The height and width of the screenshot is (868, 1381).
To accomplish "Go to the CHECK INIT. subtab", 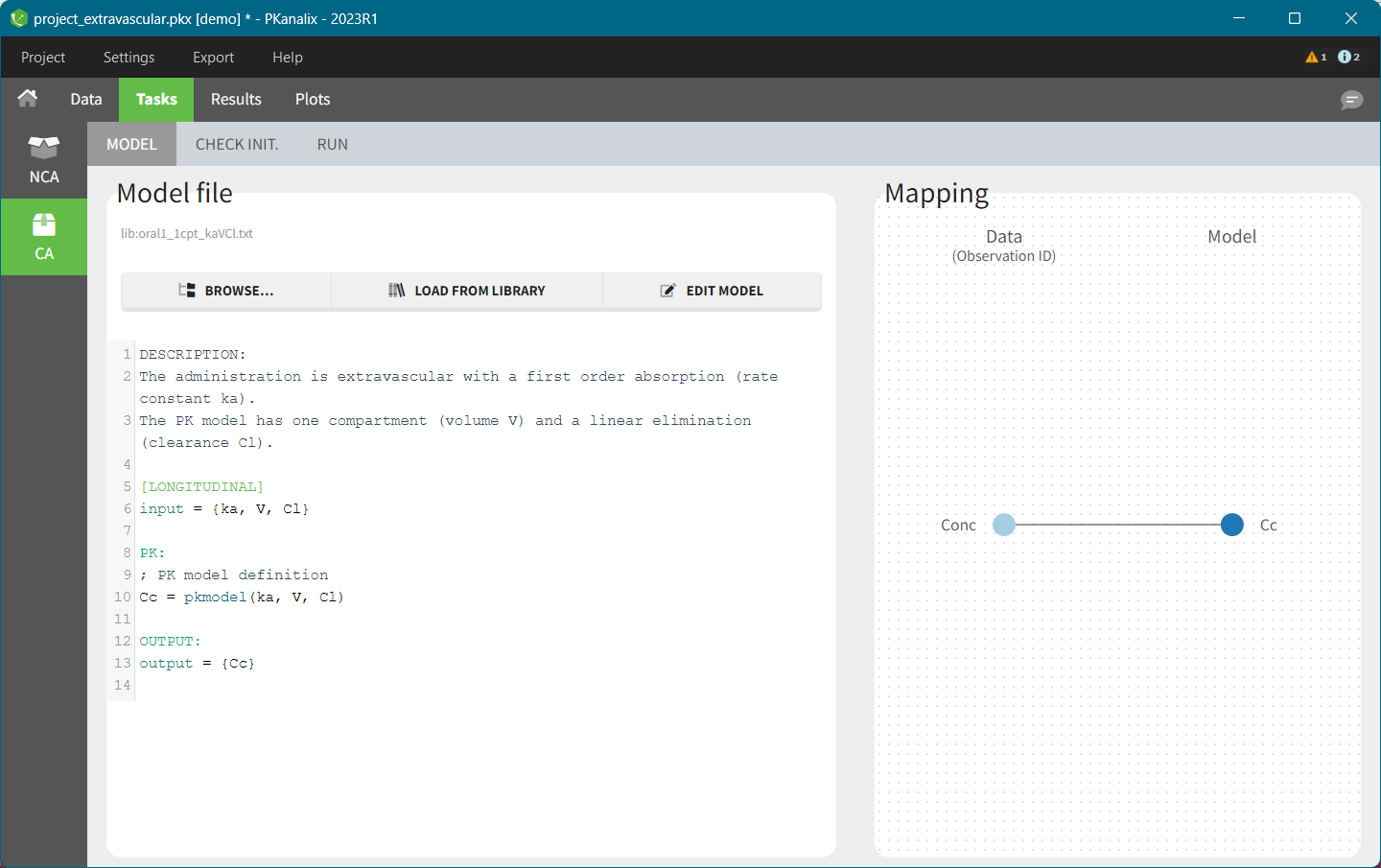I will [237, 145].
